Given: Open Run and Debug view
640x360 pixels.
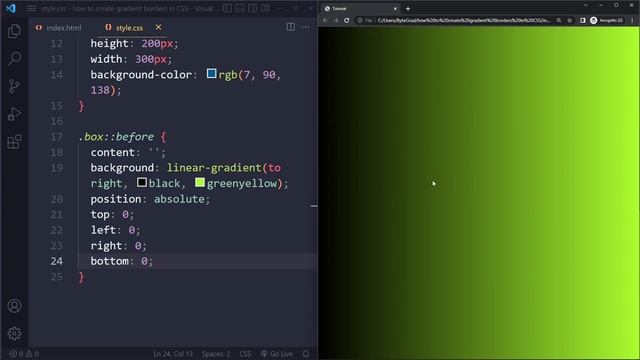Looking at the screenshot, I should coord(14,114).
